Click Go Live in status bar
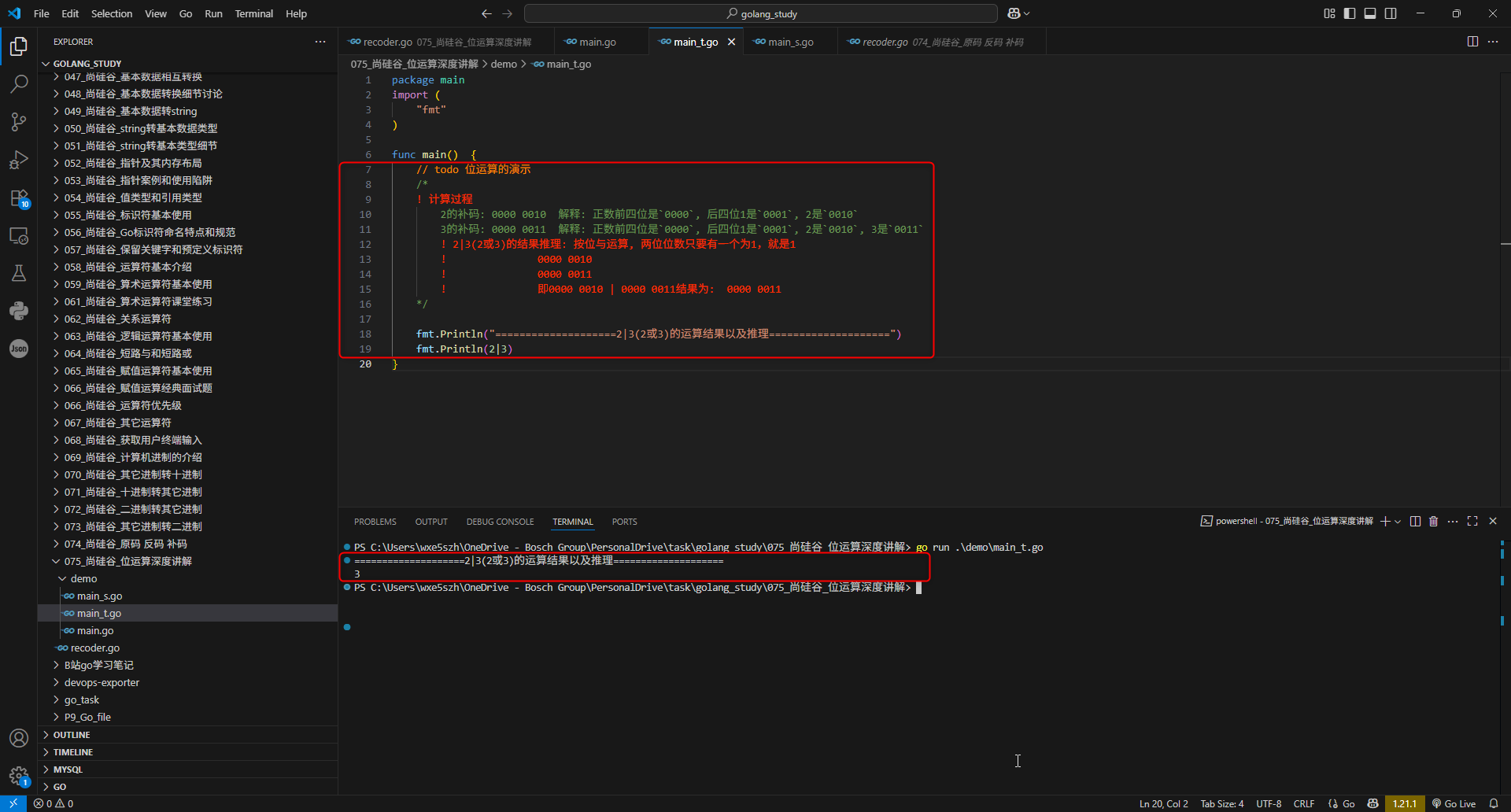 point(1454,803)
